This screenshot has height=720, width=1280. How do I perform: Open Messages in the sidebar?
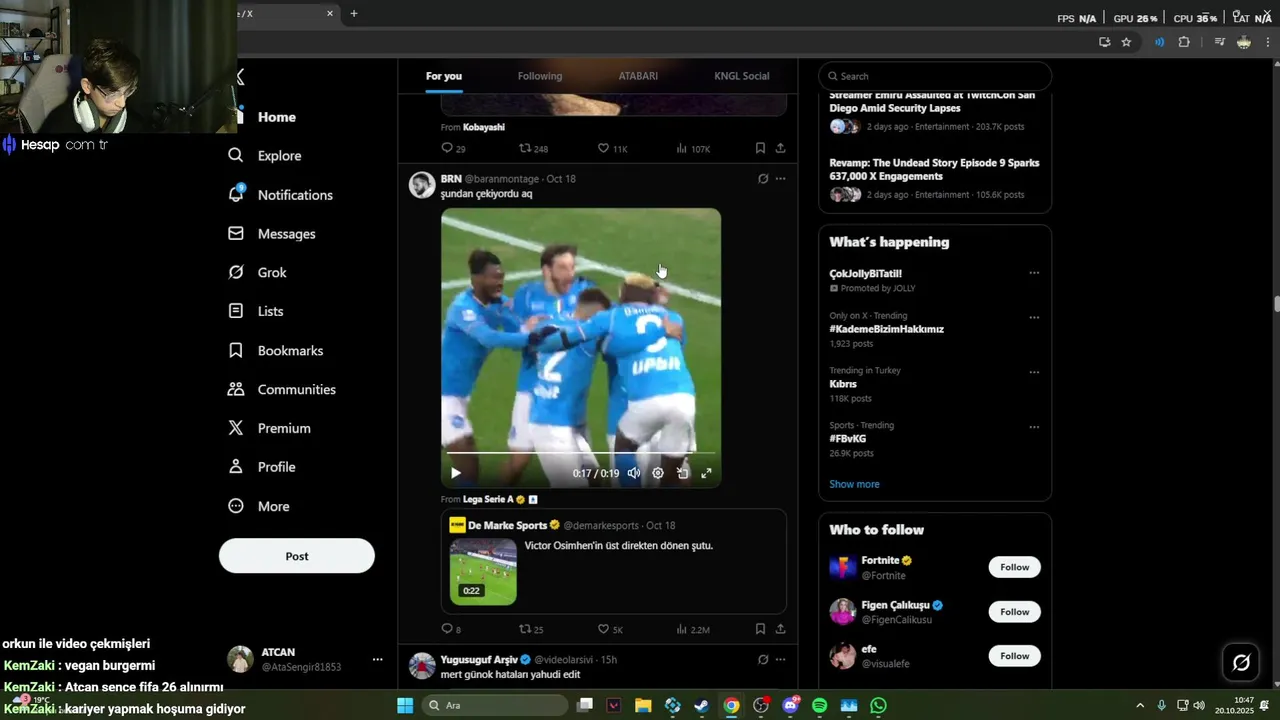(x=272, y=234)
